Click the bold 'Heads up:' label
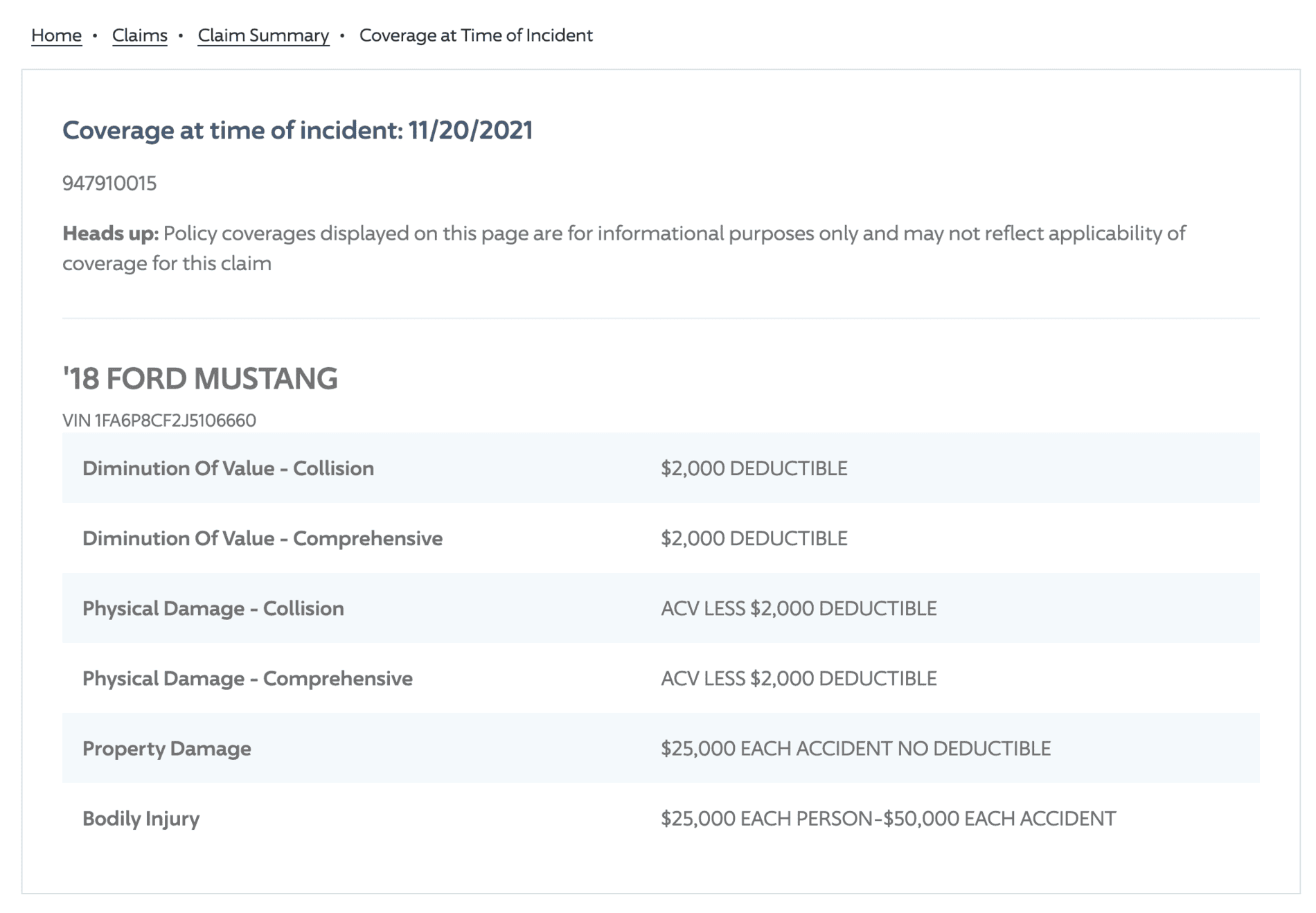The height and width of the screenshot is (913, 1316). tap(110, 233)
